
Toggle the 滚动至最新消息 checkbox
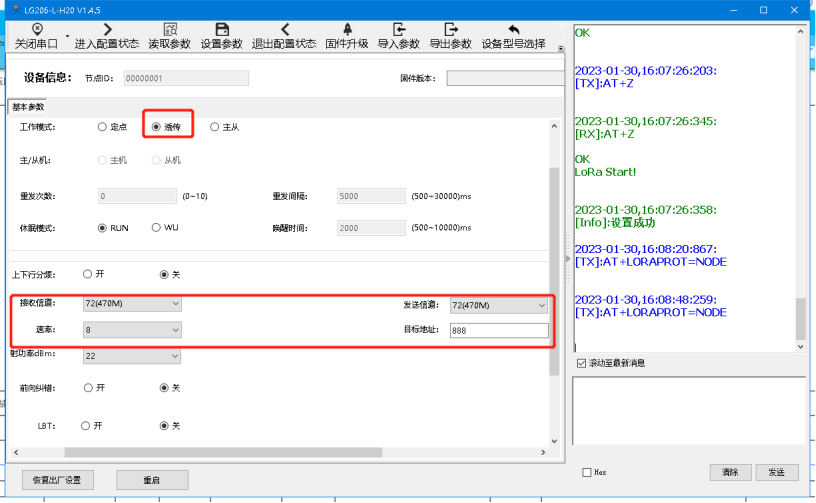(x=581, y=363)
